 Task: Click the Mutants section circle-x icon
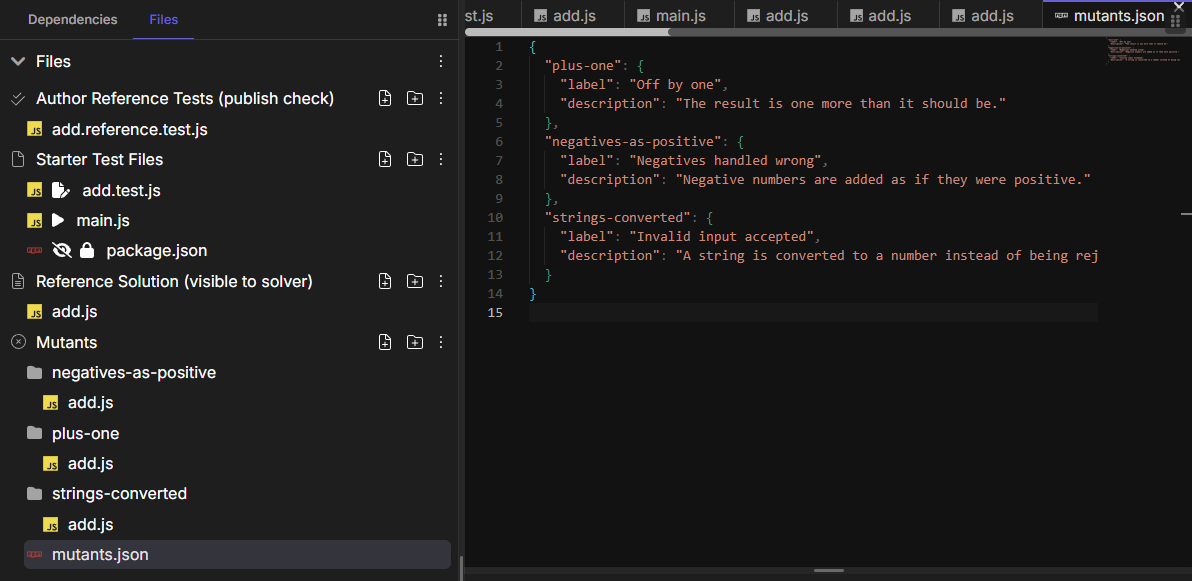pyautogui.click(x=18, y=342)
